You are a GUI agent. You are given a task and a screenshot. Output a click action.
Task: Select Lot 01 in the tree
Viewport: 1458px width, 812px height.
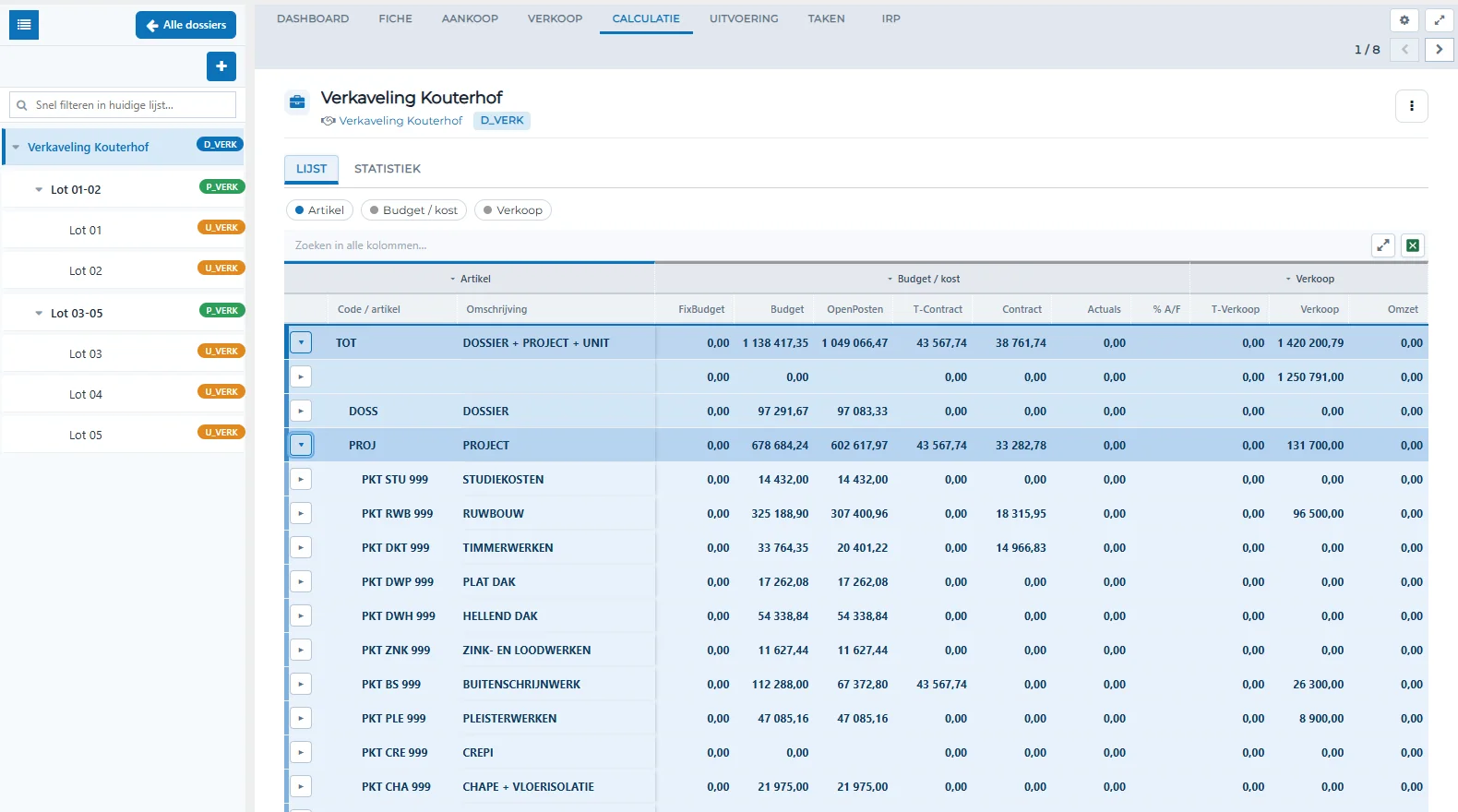tap(86, 231)
